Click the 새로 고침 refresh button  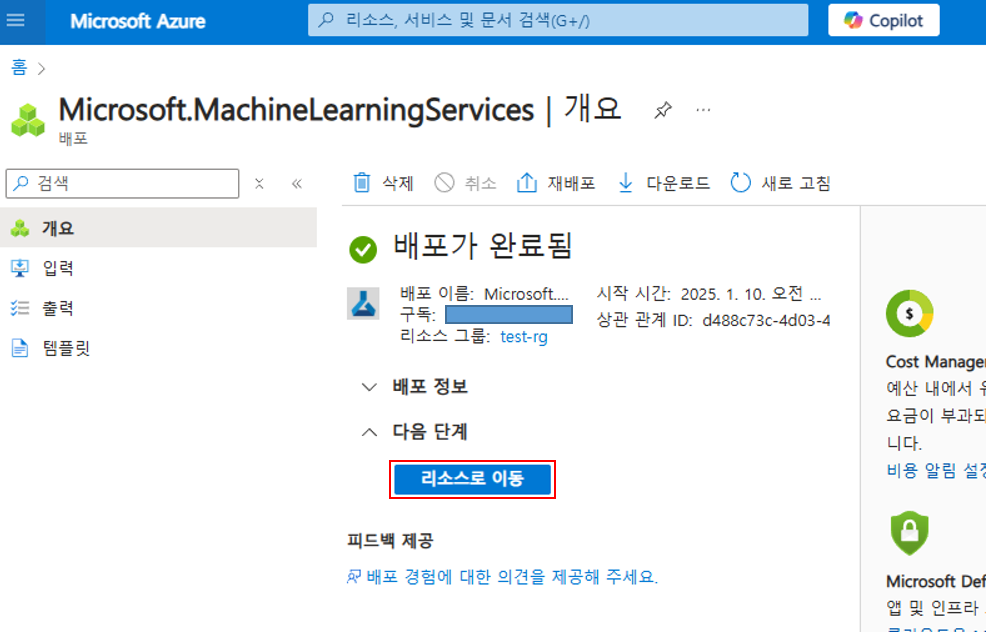pos(780,183)
